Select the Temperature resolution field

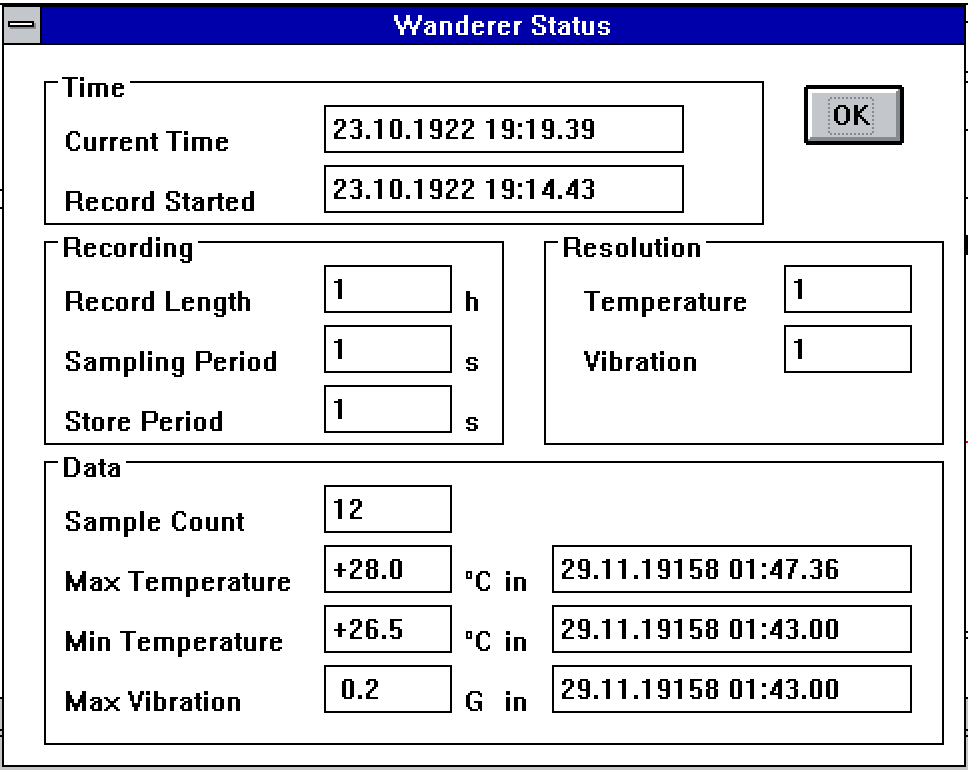(x=847, y=289)
